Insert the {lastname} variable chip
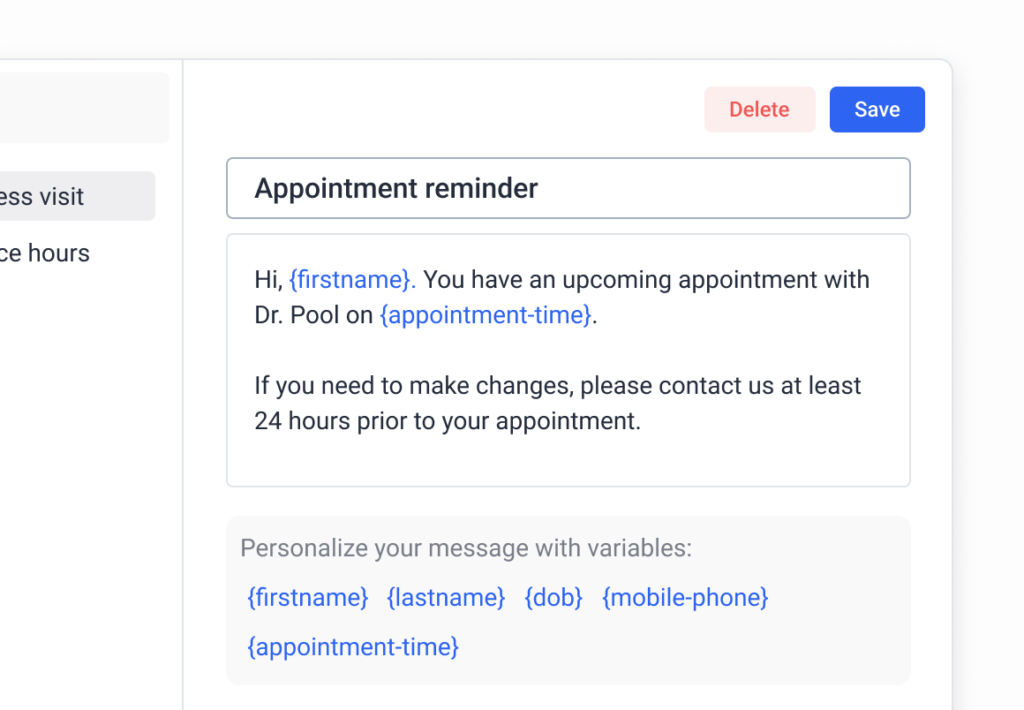 pyautogui.click(x=445, y=597)
